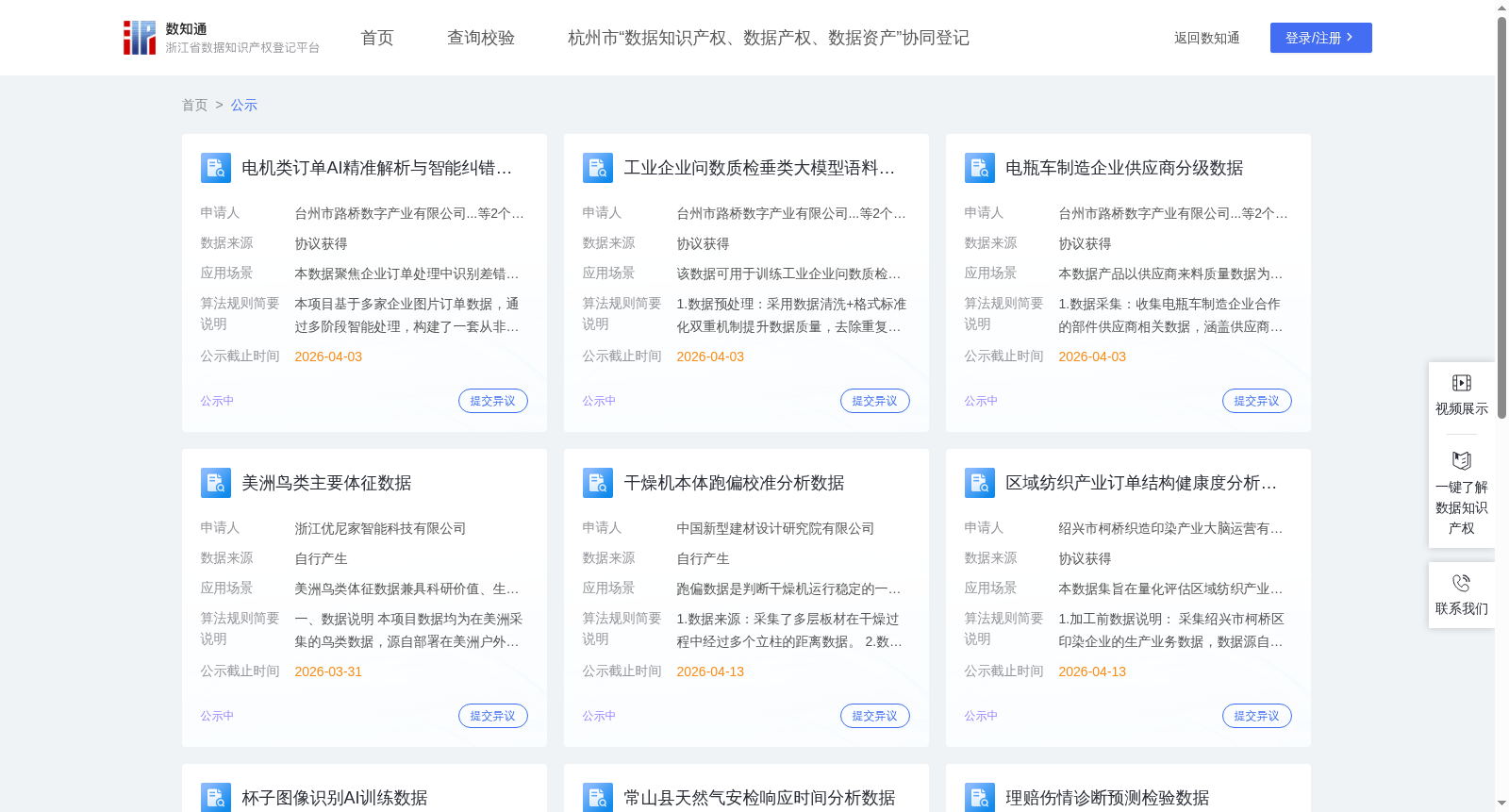Click the document icon for 电机类订单AI精准解析
This screenshot has width=1509, height=812.
click(216, 168)
